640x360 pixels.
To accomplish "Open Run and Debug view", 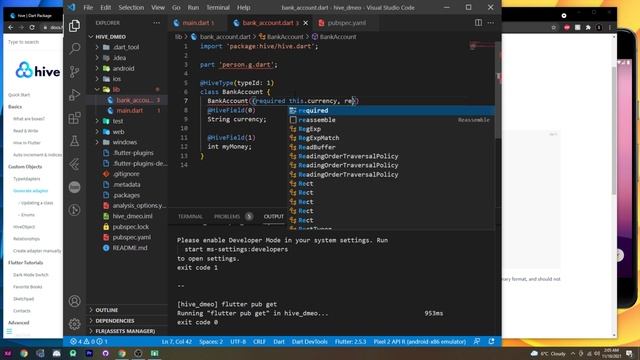I will coord(74,95).
